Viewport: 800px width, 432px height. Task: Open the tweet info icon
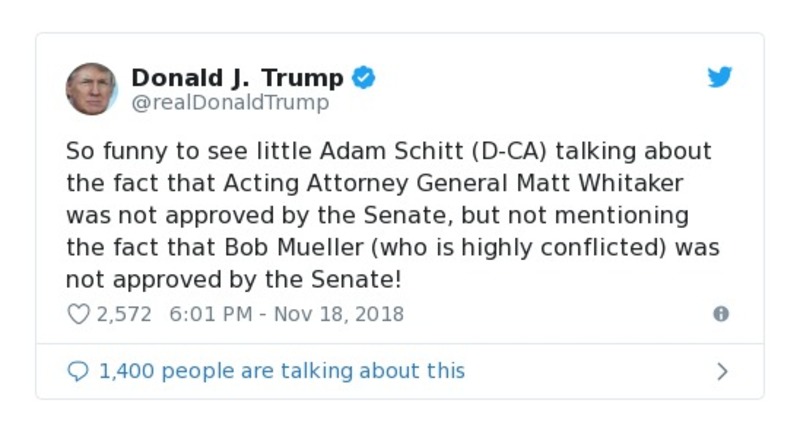pyautogui.click(x=720, y=314)
